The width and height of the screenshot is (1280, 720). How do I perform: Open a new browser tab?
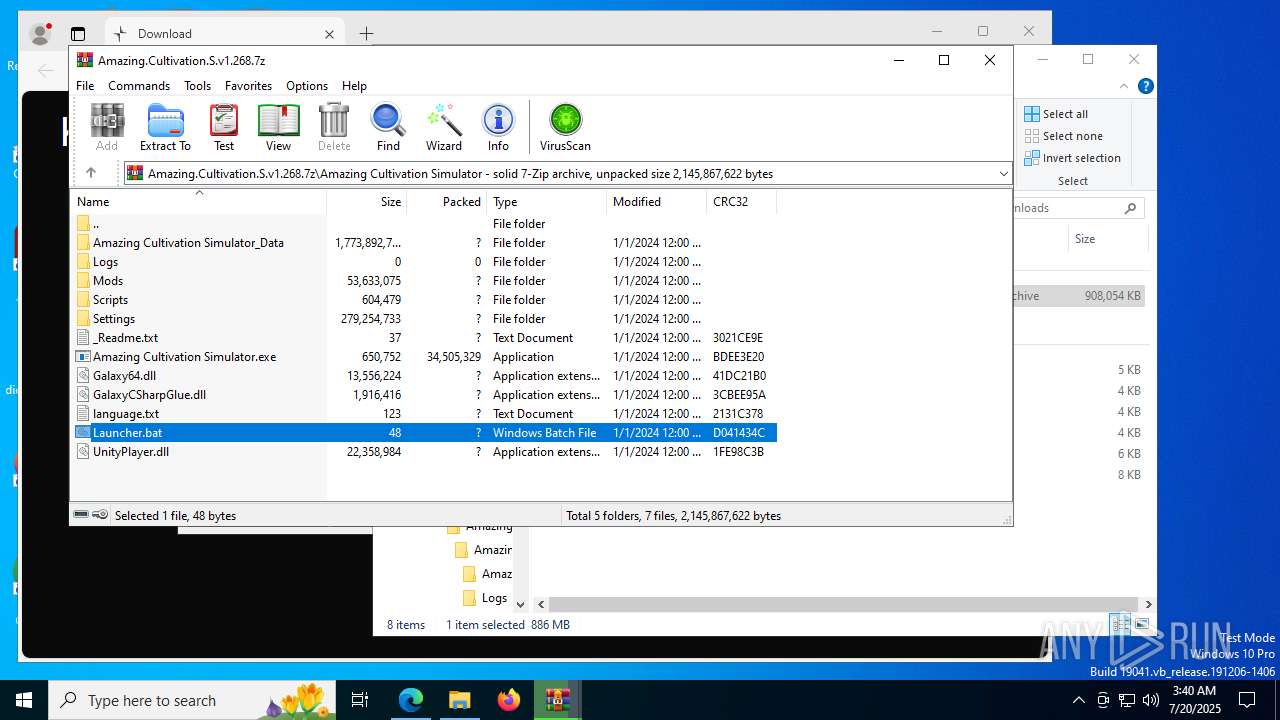[x=366, y=34]
